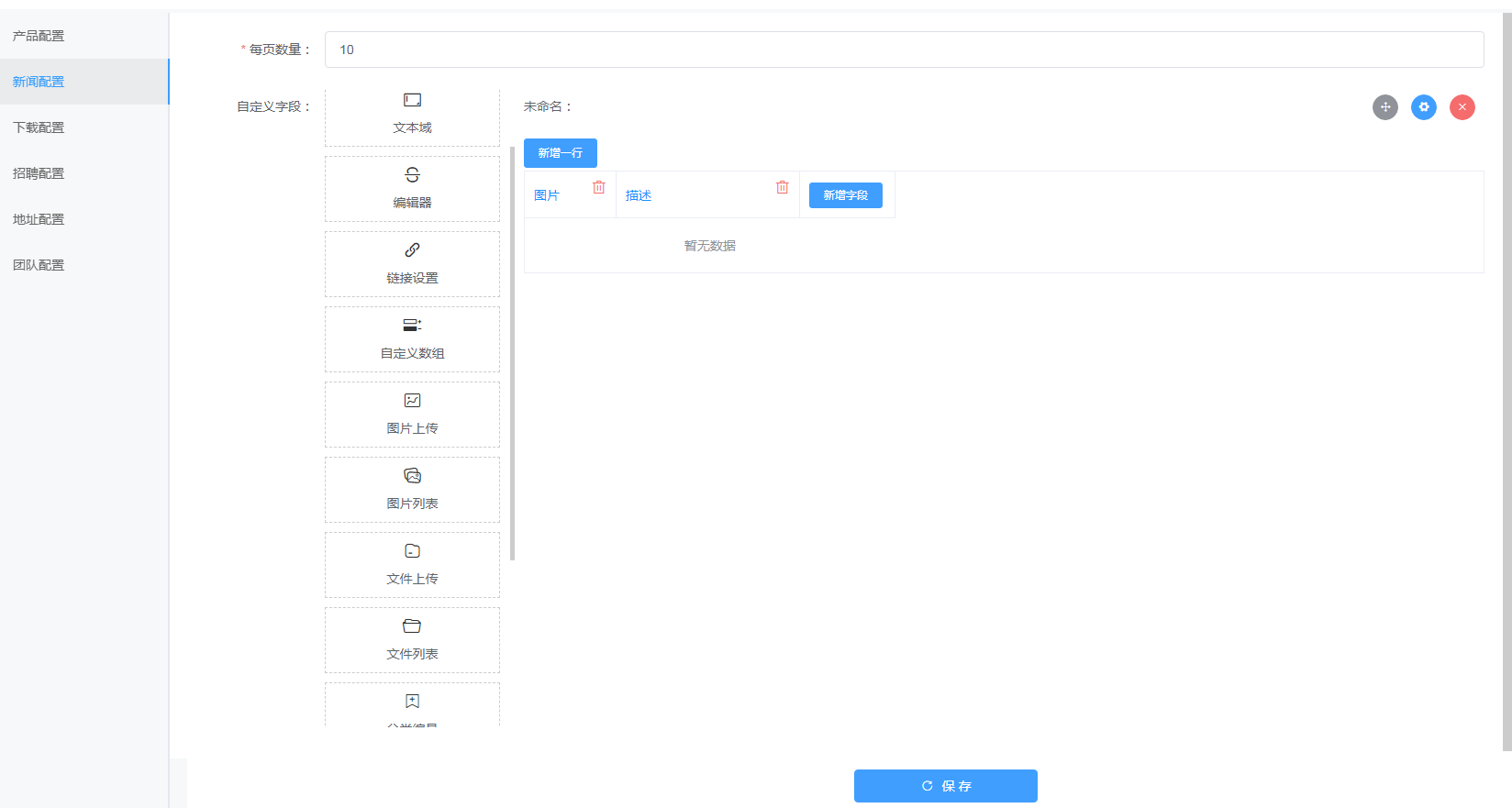Click the 自定义字段 label

click(273, 107)
